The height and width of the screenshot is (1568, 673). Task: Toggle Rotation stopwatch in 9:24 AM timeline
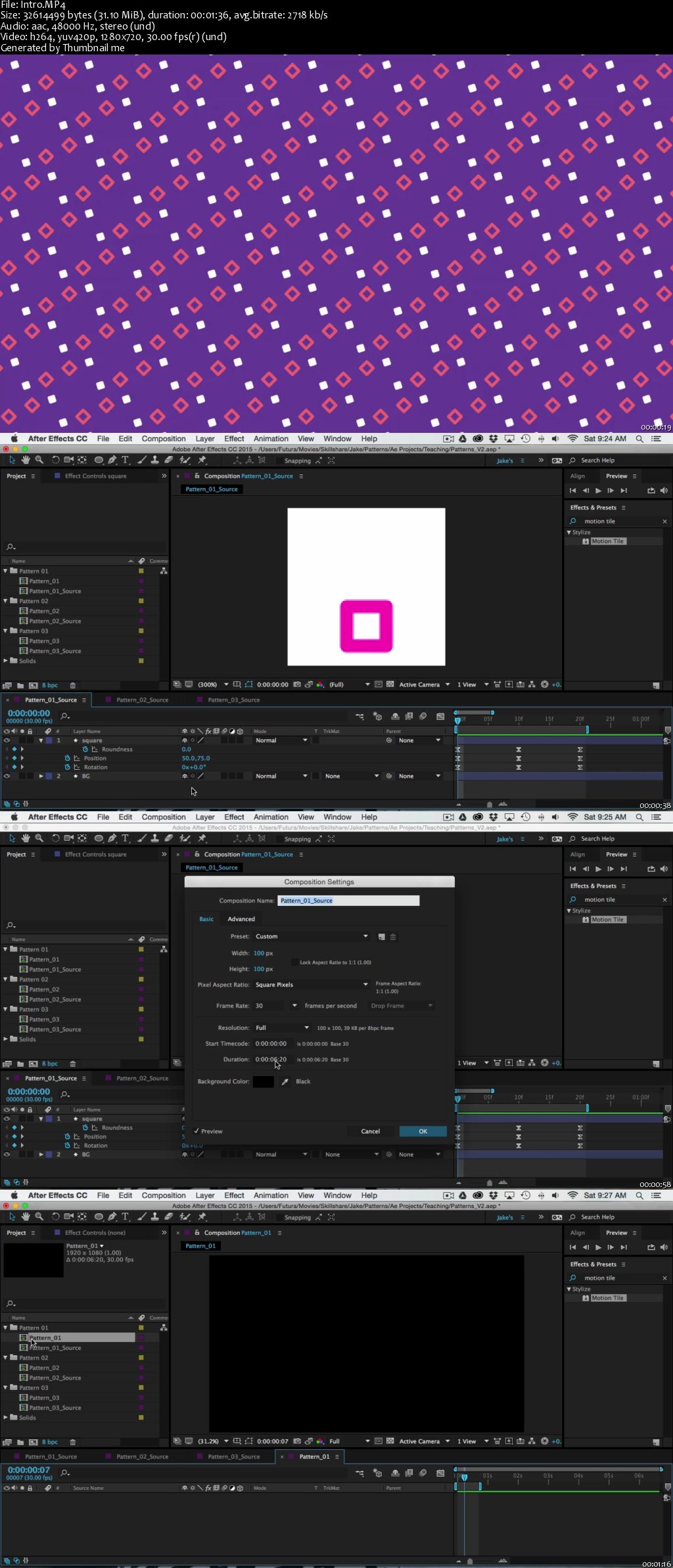pos(67,767)
